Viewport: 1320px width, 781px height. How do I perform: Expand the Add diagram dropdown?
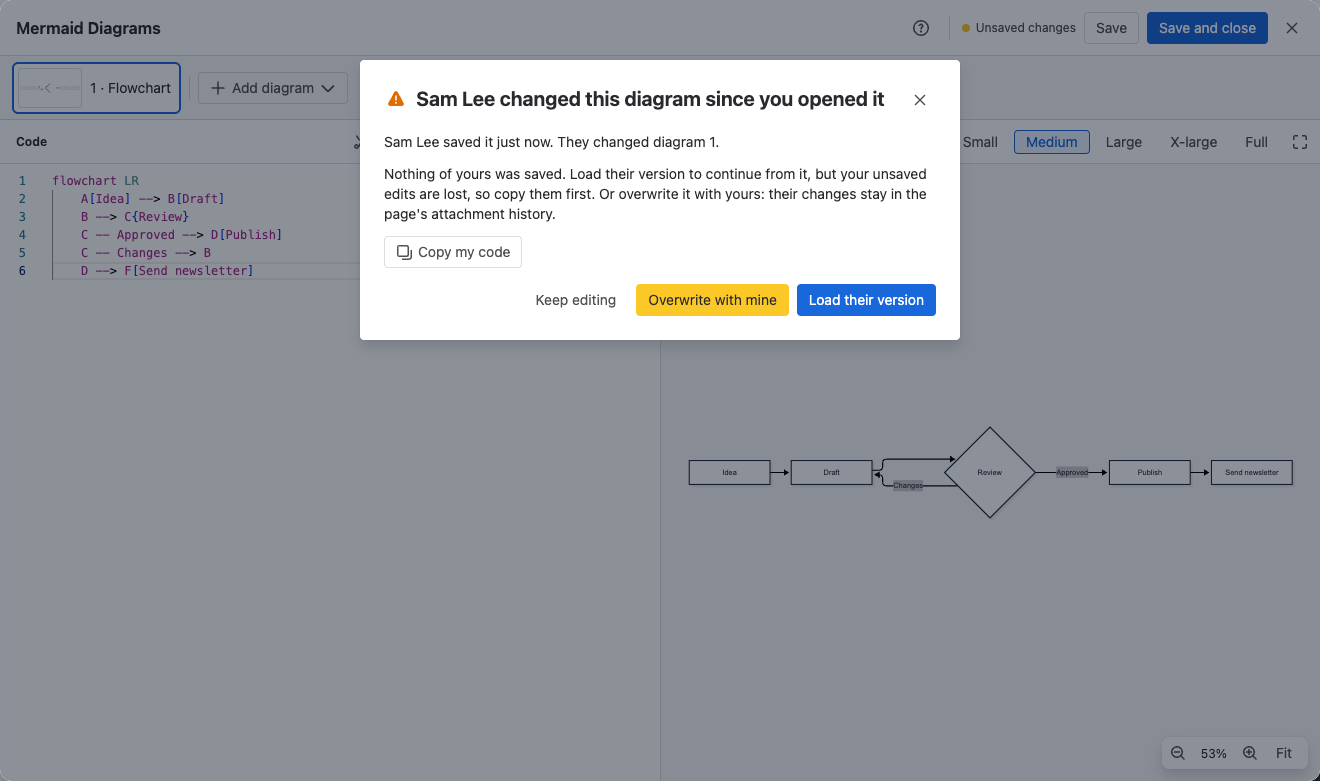click(273, 88)
